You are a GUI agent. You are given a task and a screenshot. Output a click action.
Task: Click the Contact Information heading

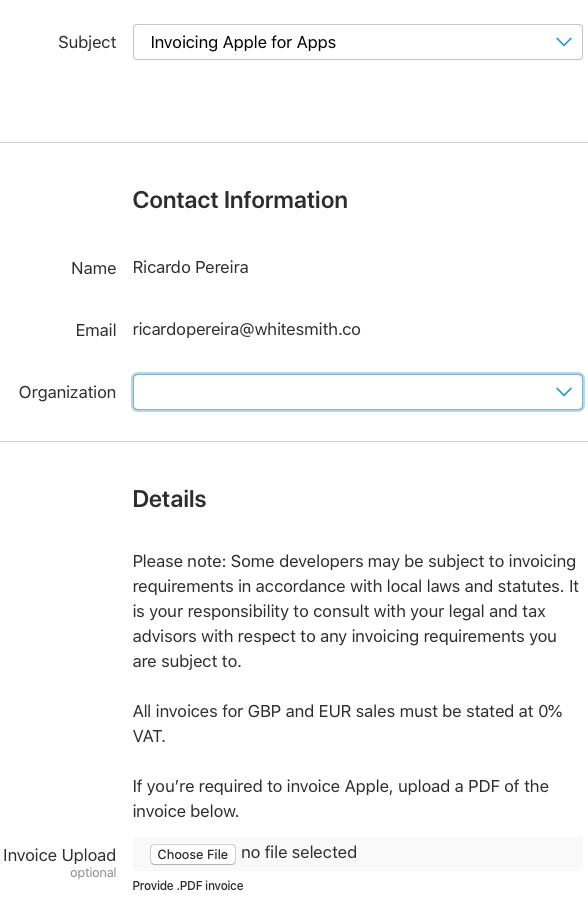(x=240, y=200)
